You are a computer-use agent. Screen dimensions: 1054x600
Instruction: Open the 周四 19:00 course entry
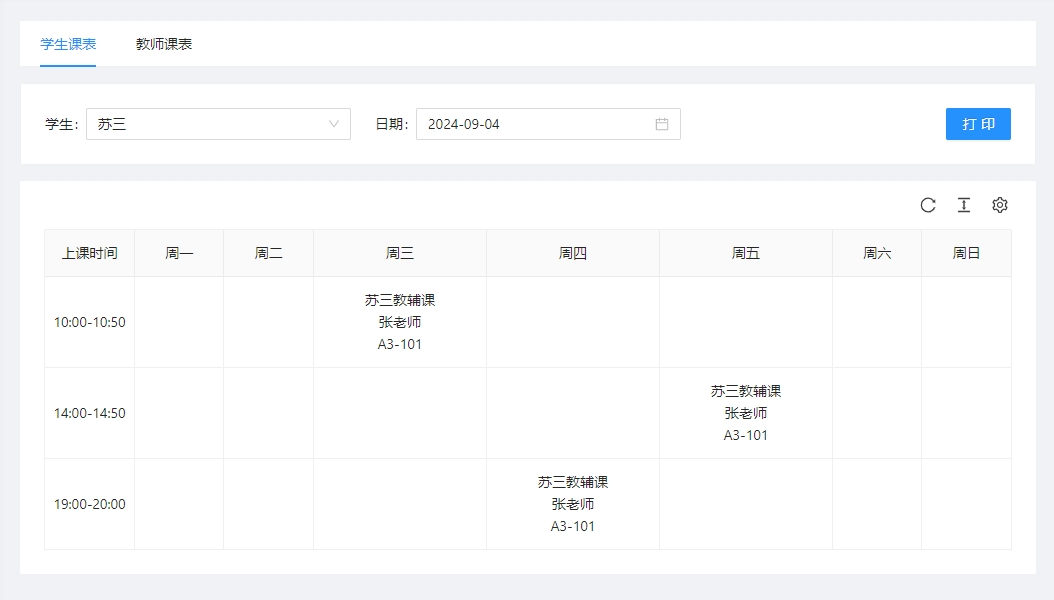tap(573, 504)
